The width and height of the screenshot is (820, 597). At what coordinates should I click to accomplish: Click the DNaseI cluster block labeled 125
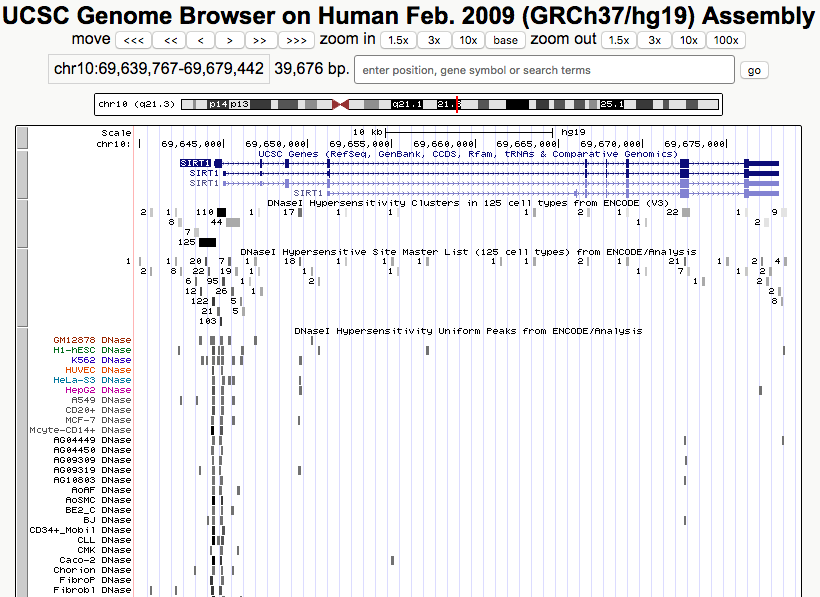207,242
